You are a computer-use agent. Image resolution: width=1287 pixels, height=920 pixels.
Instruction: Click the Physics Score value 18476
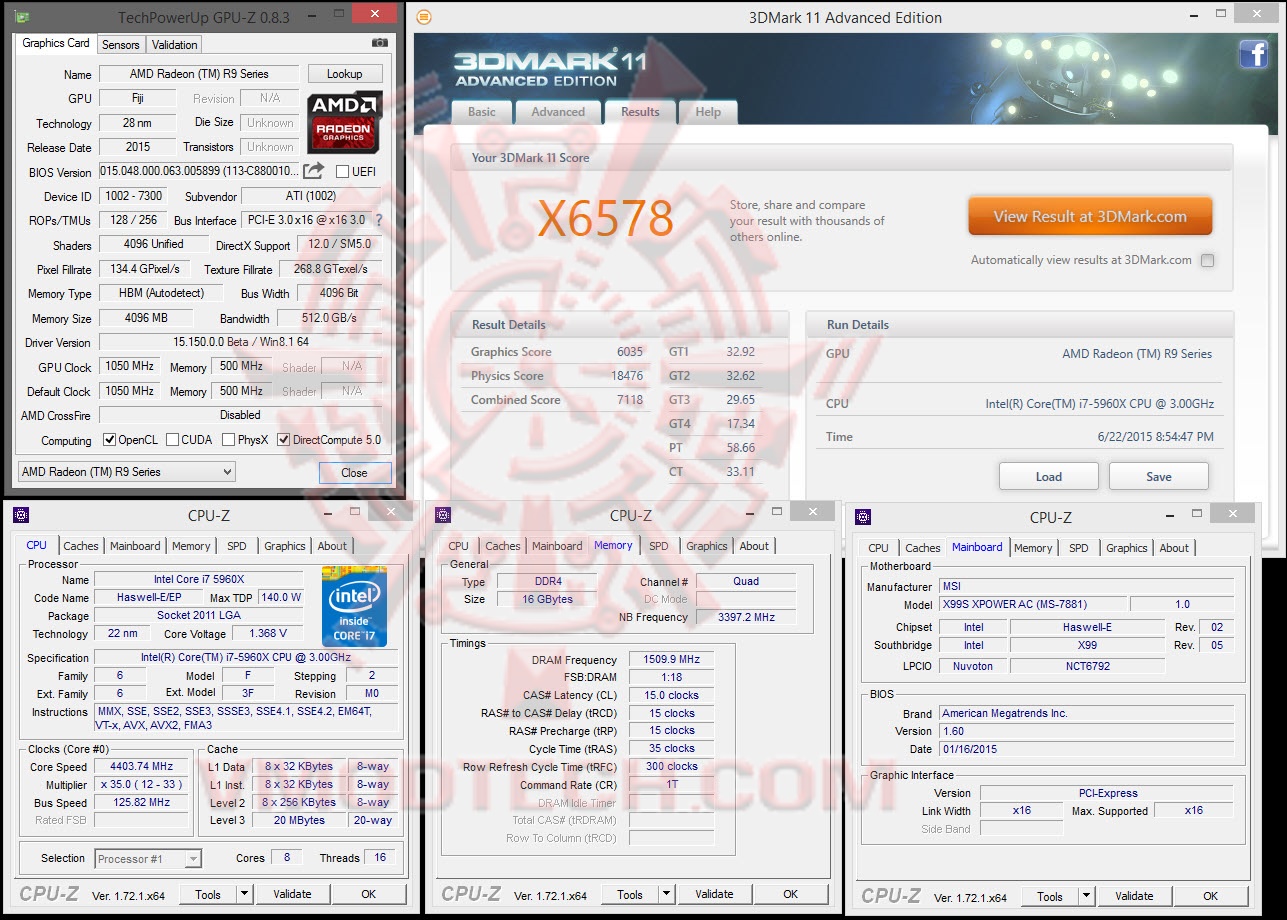coord(627,376)
